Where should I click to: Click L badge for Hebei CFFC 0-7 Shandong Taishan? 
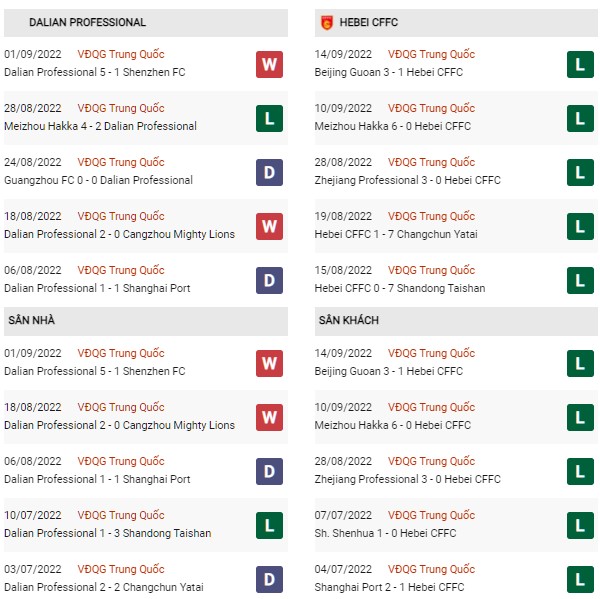coord(580,280)
